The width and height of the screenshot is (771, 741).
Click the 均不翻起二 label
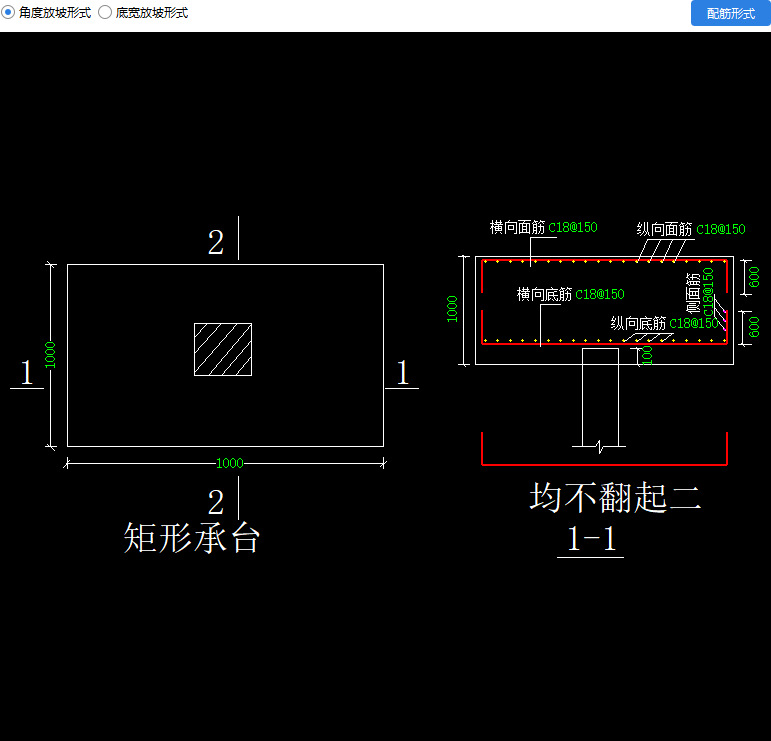coord(615,498)
